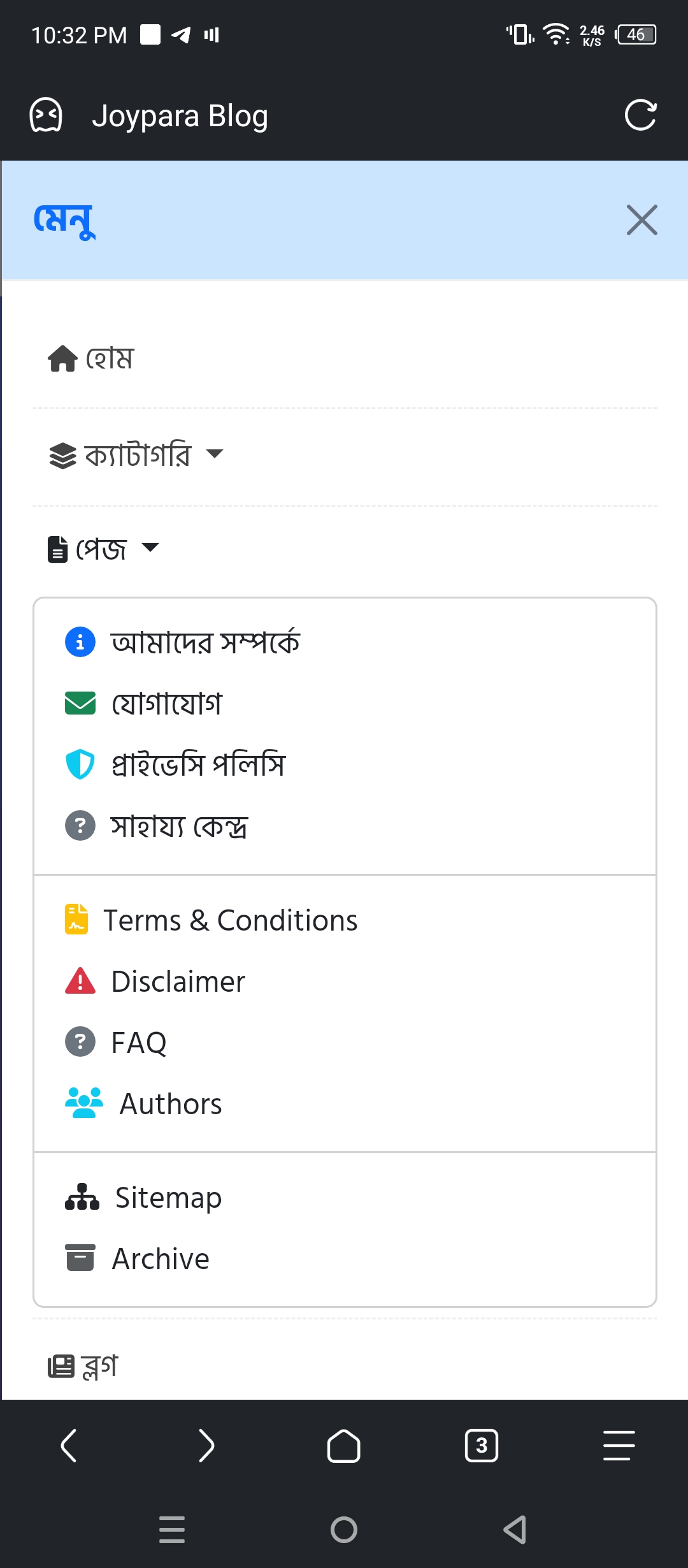This screenshot has height=1568, width=688.
Task: Tap the সাহায্য কেন্দ্র help item
Action: [x=179, y=826]
